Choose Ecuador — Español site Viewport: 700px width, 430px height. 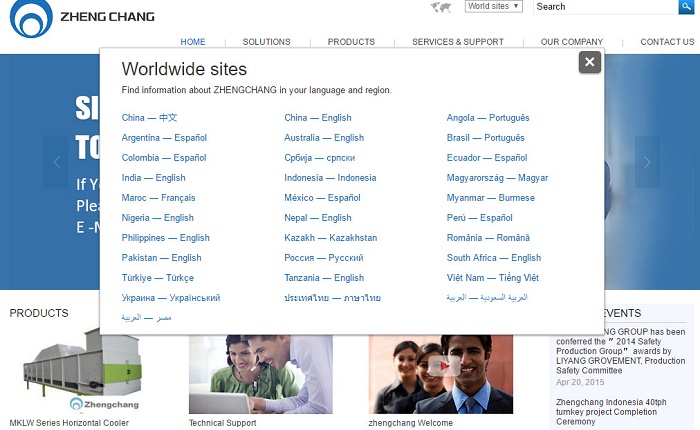pos(487,158)
